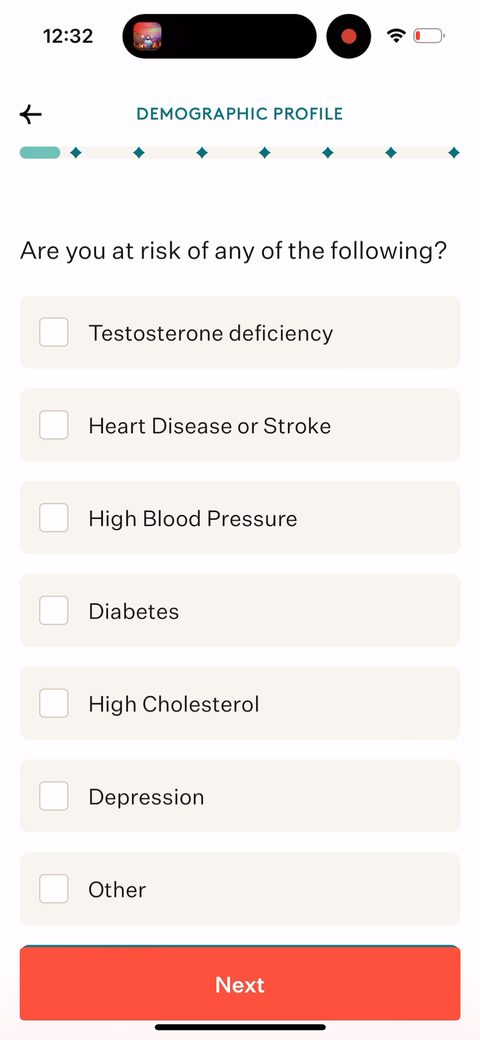Tap the low battery icon
The image size is (480, 1040).
coord(429,36)
